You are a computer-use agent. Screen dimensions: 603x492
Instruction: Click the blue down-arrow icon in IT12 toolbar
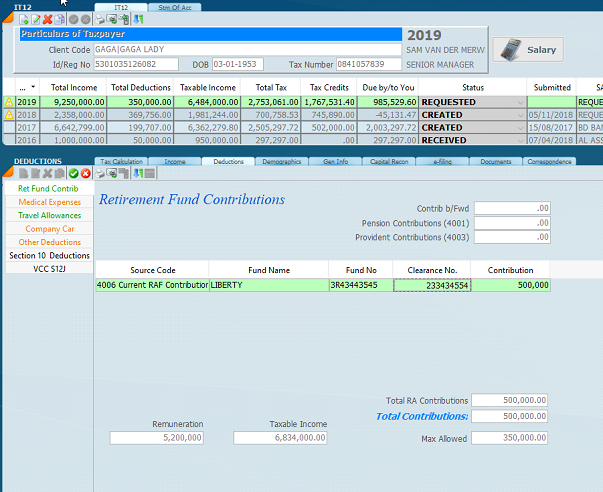point(137,19)
